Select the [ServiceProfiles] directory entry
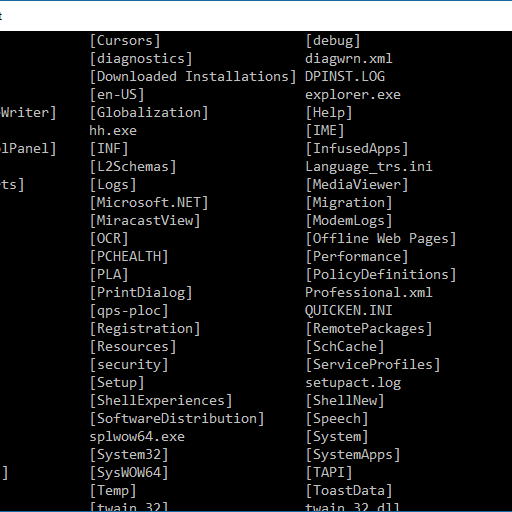 click(x=373, y=365)
